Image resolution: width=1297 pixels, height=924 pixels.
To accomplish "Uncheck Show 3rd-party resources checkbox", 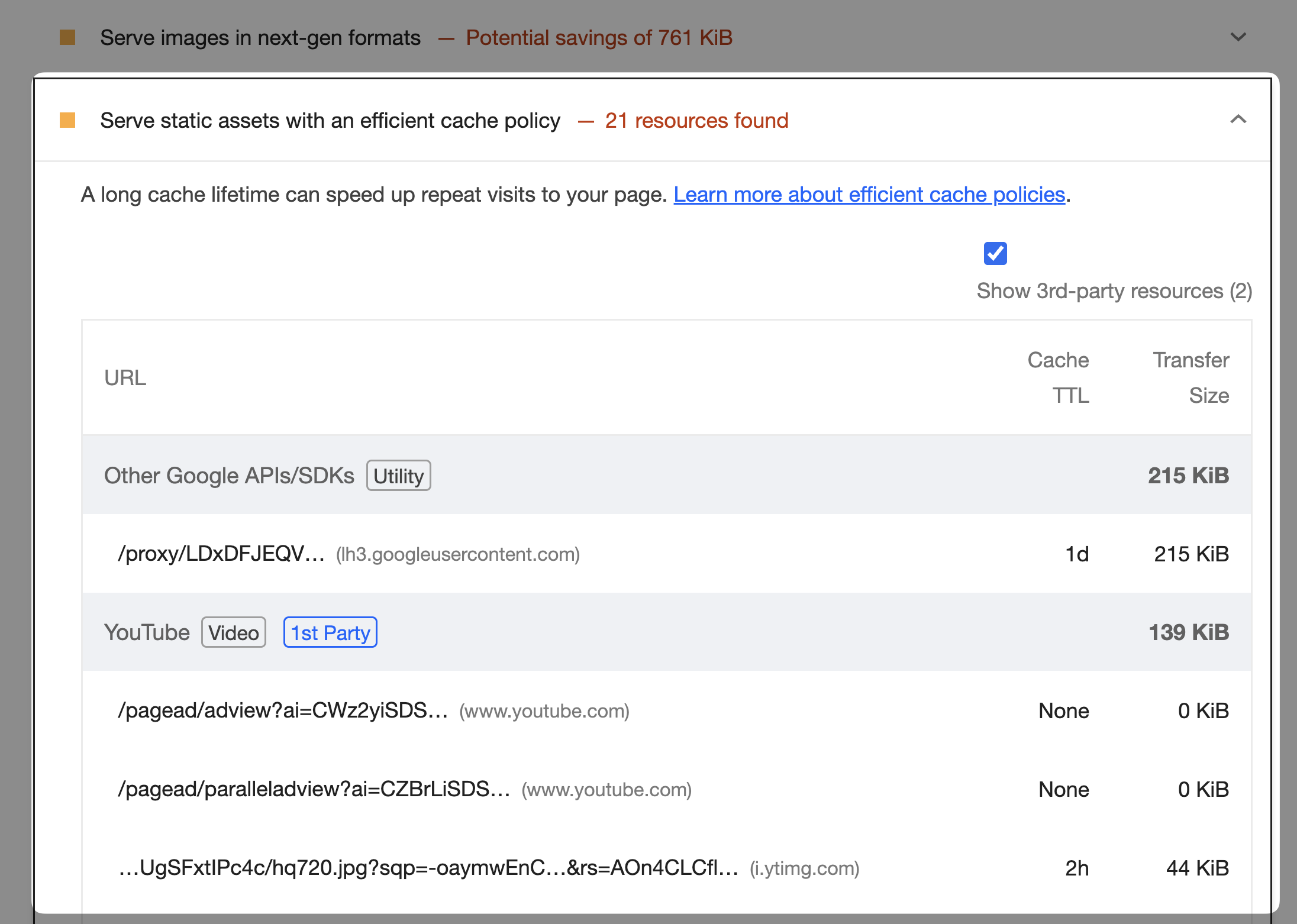I will pyautogui.click(x=995, y=253).
